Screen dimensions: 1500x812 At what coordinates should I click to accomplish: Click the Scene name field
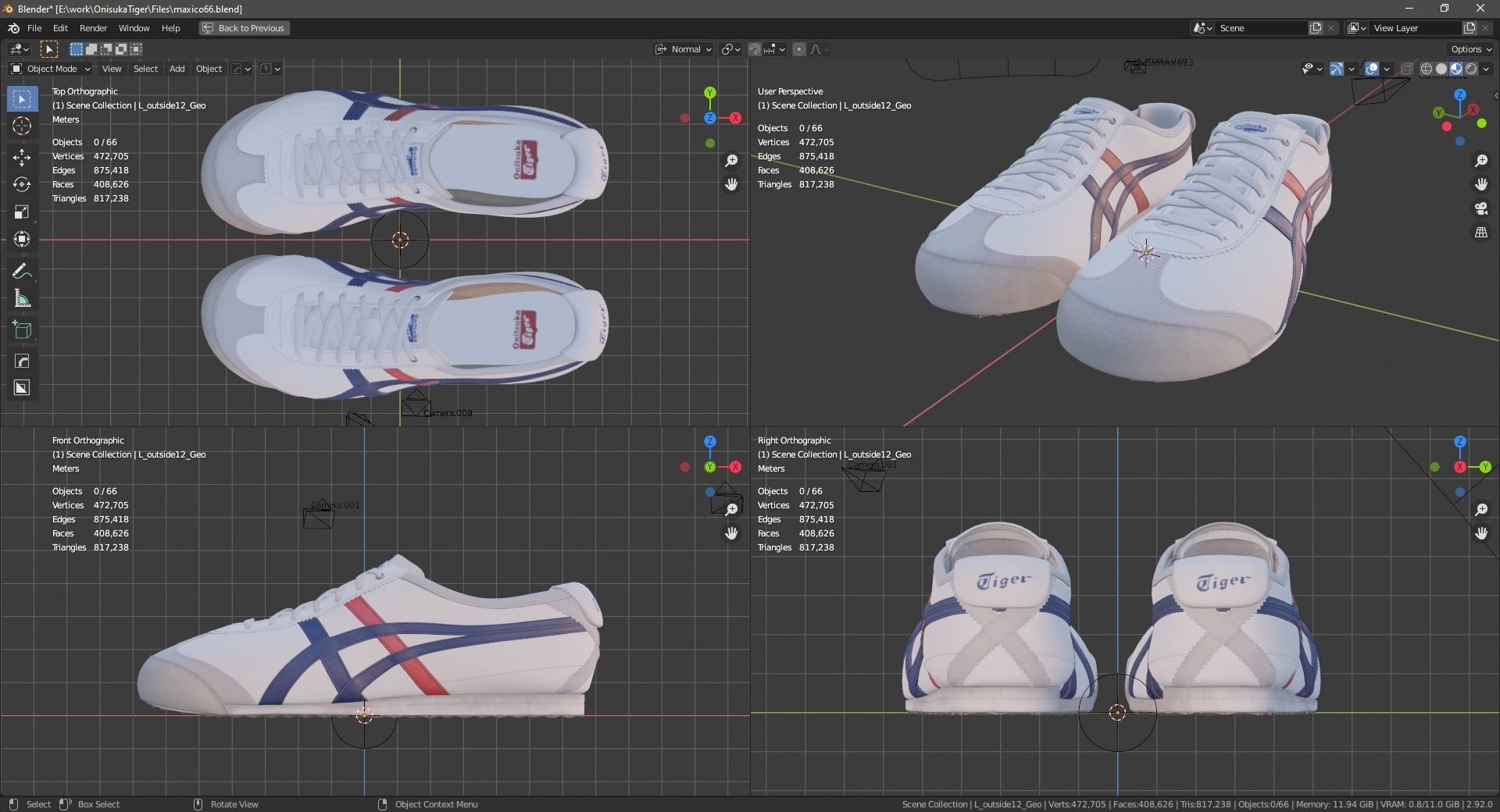(x=1262, y=28)
